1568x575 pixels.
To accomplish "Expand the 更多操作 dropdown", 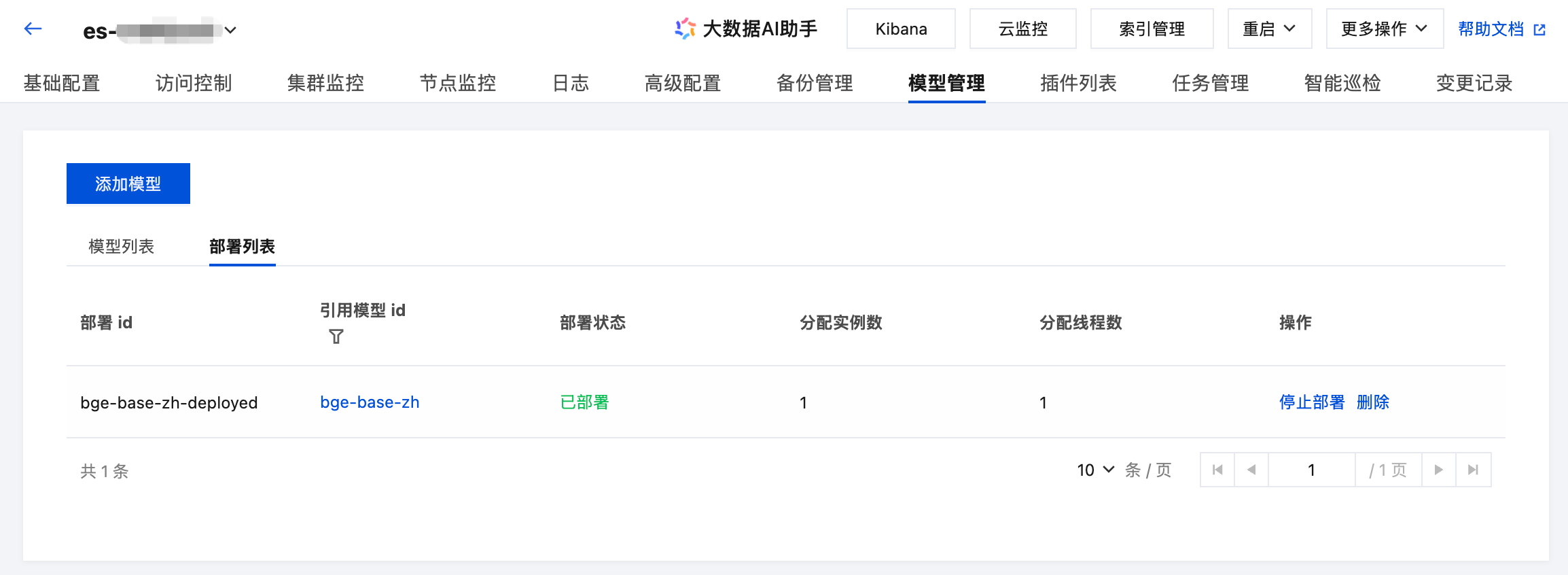I will click(1384, 29).
